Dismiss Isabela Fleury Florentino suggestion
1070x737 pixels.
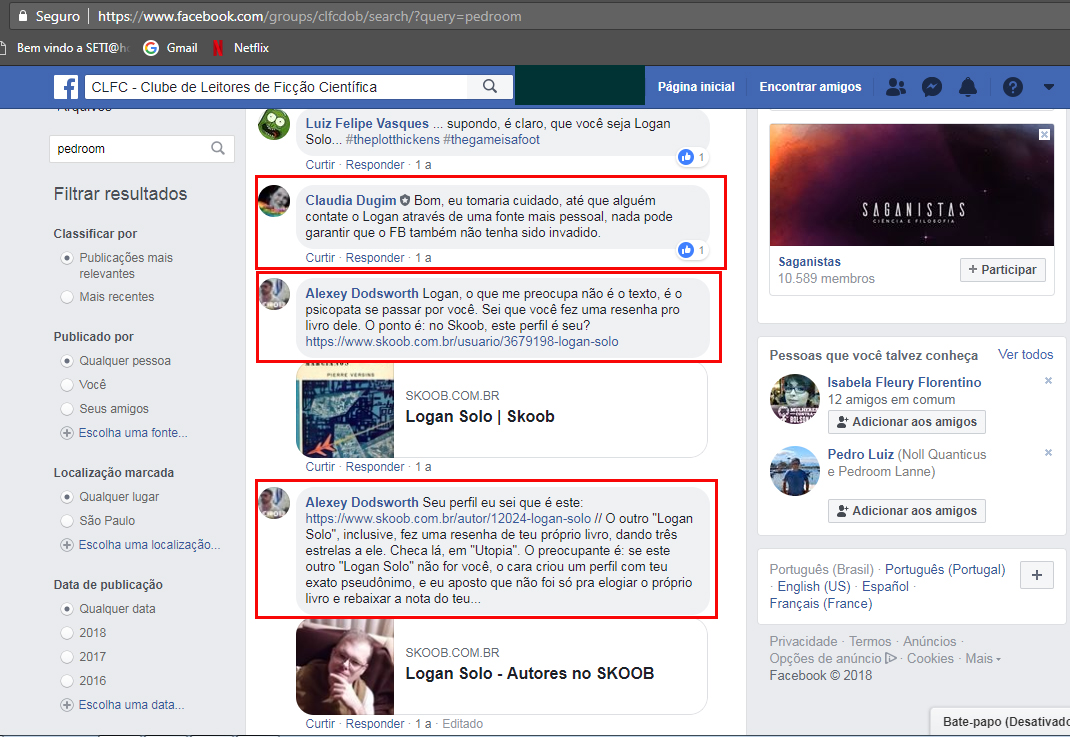pos(1048,381)
